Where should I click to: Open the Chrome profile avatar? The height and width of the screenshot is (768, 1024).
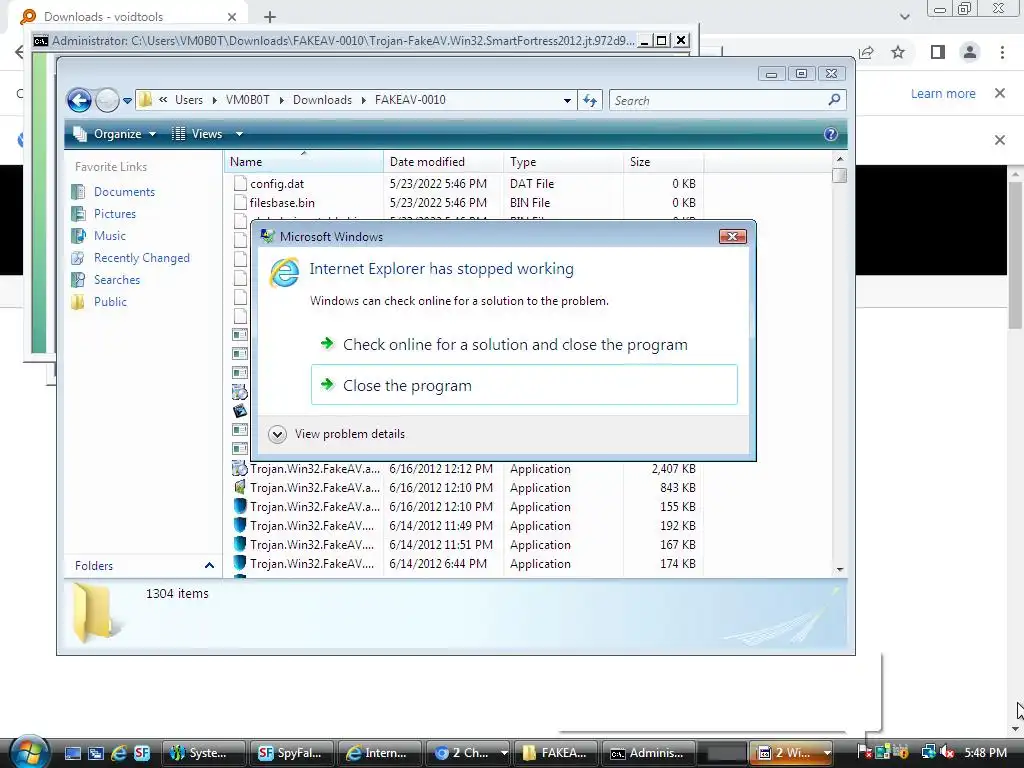coord(970,52)
